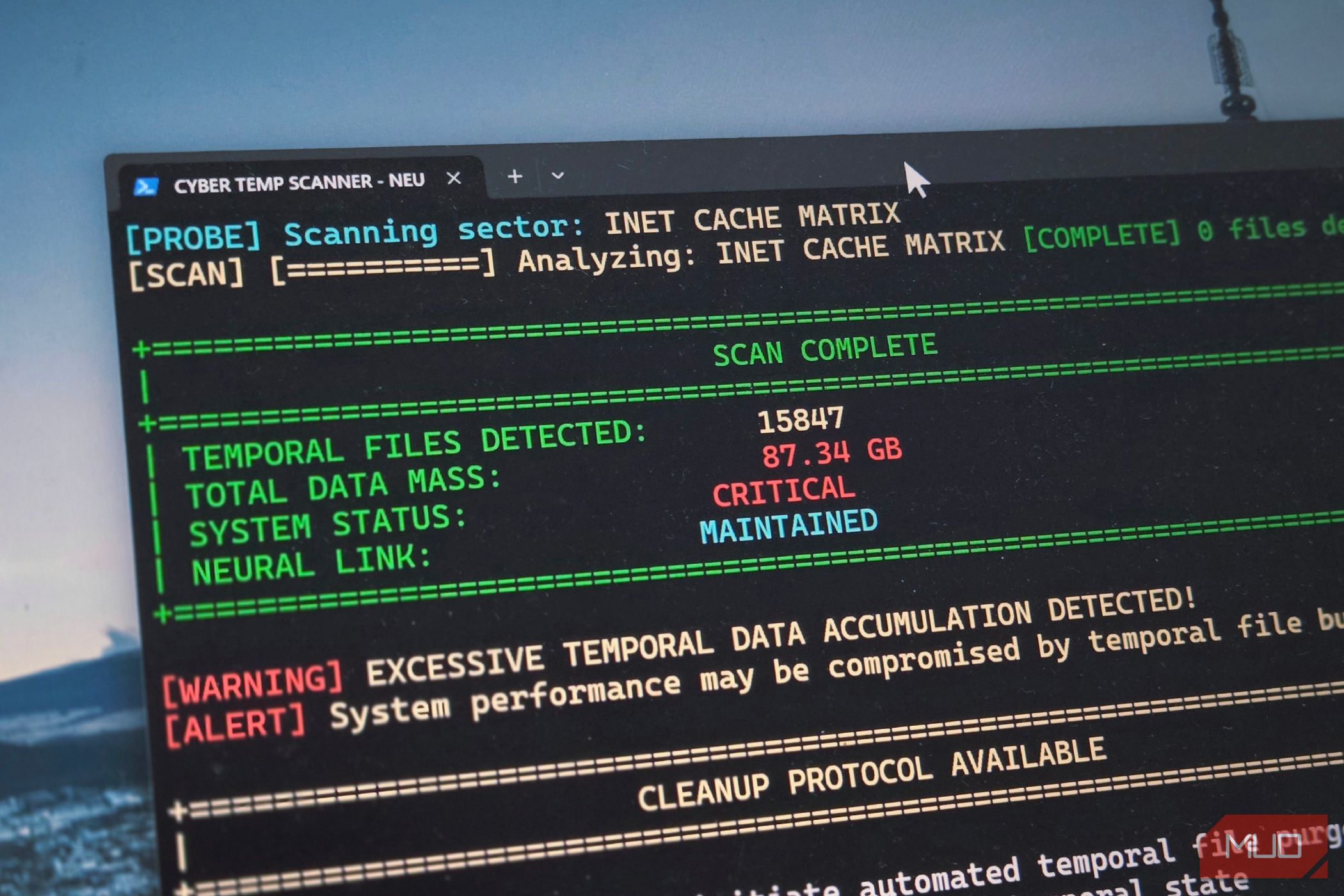This screenshot has width=1344, height=896.
Task: Click NEURAL LINK label
Action: pyautogui.click(x=311, y=564)
